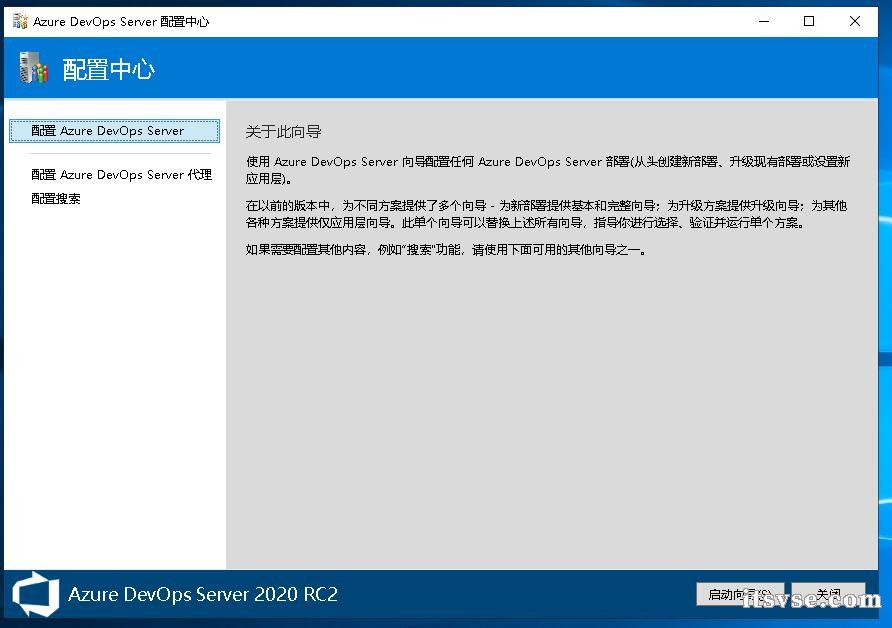Close the window with the X button

coord(854,22)
